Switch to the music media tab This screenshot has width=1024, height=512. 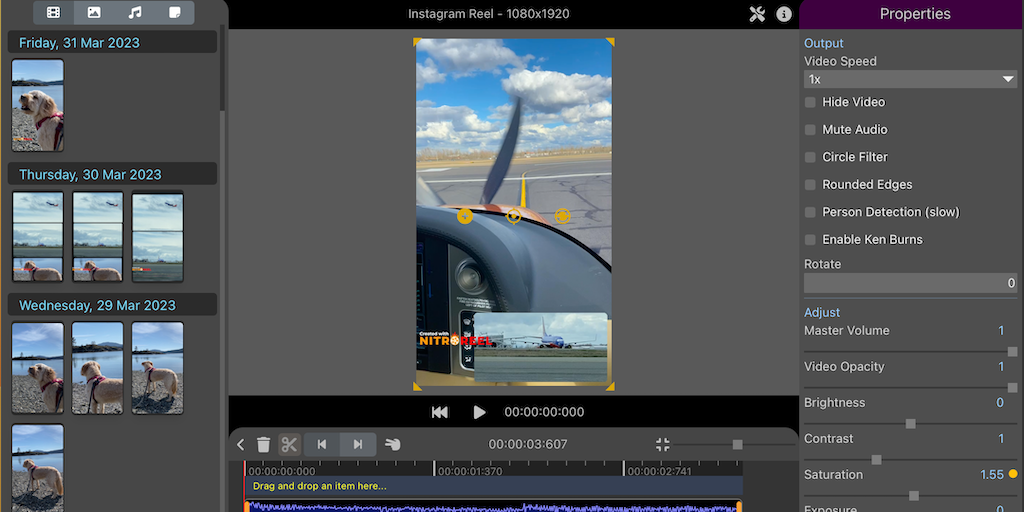135,12
